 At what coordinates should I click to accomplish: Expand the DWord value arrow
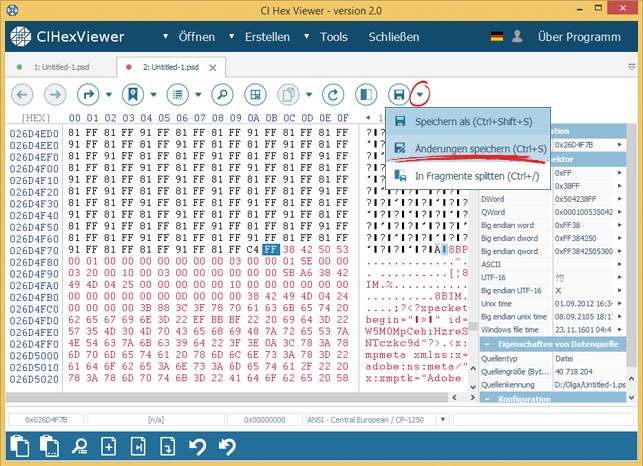tap(620, 199)
